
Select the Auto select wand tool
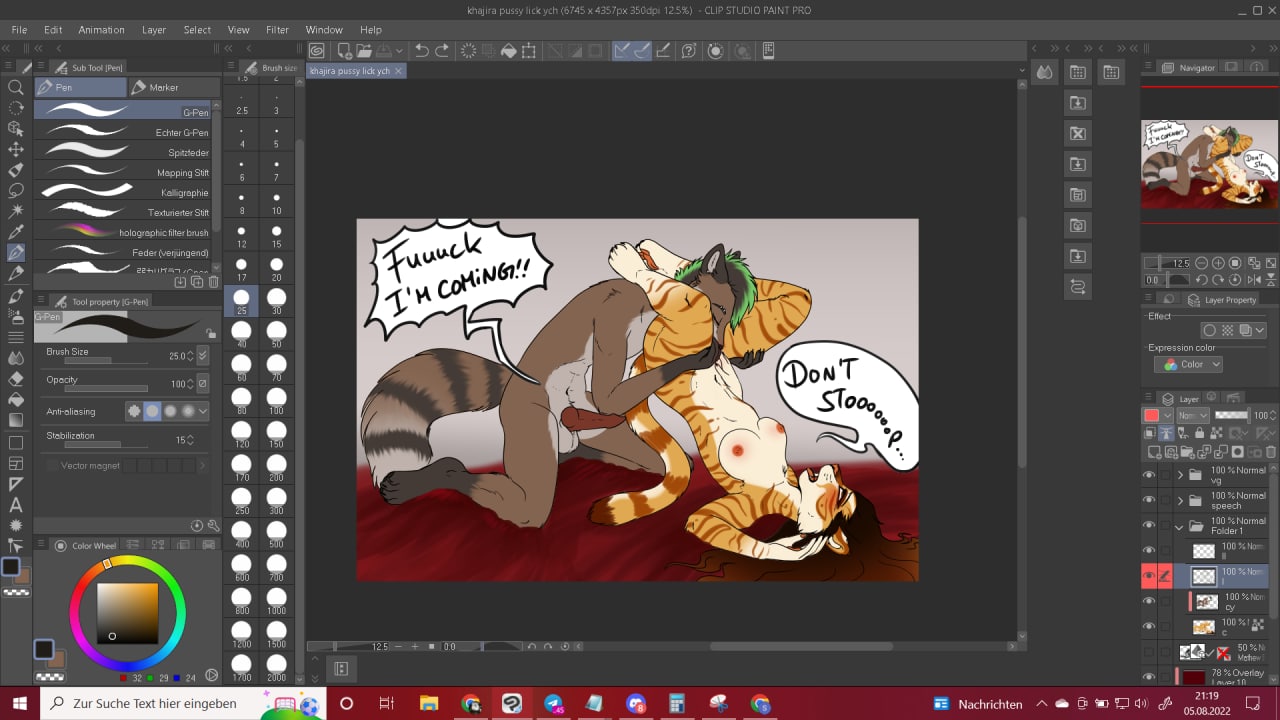(x=16, y=211)
